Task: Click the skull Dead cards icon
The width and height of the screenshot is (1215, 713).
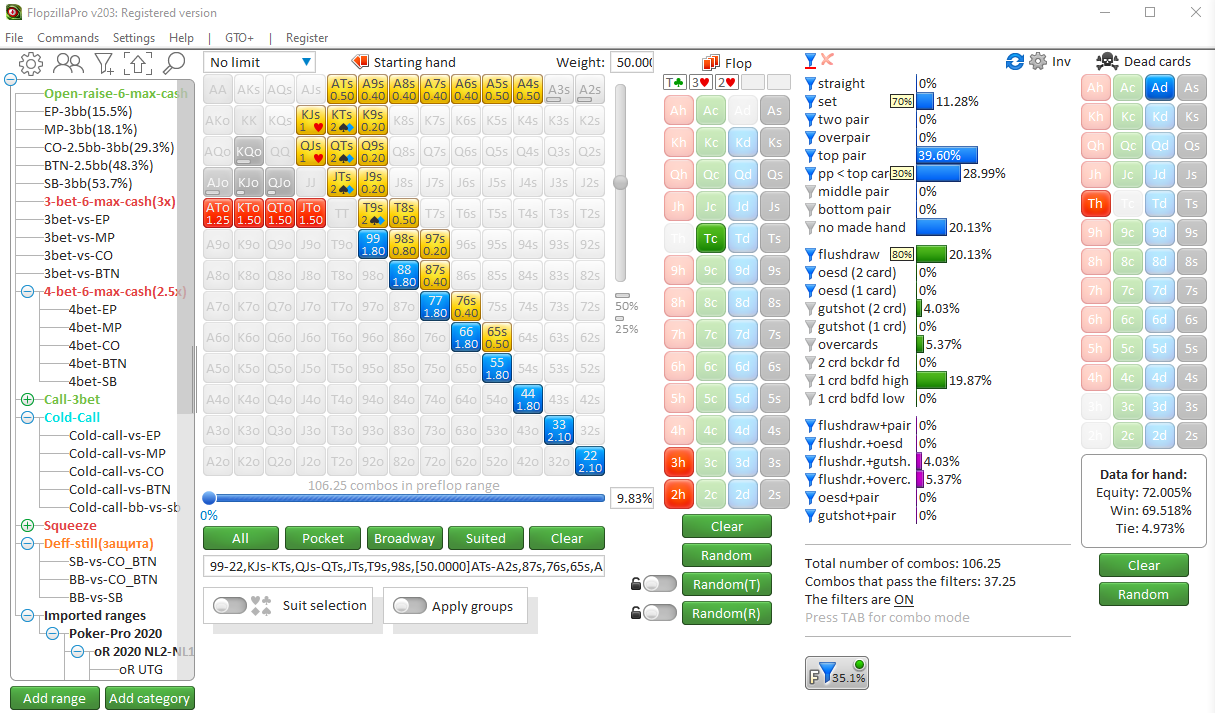Action: [x=1107, y=62]
